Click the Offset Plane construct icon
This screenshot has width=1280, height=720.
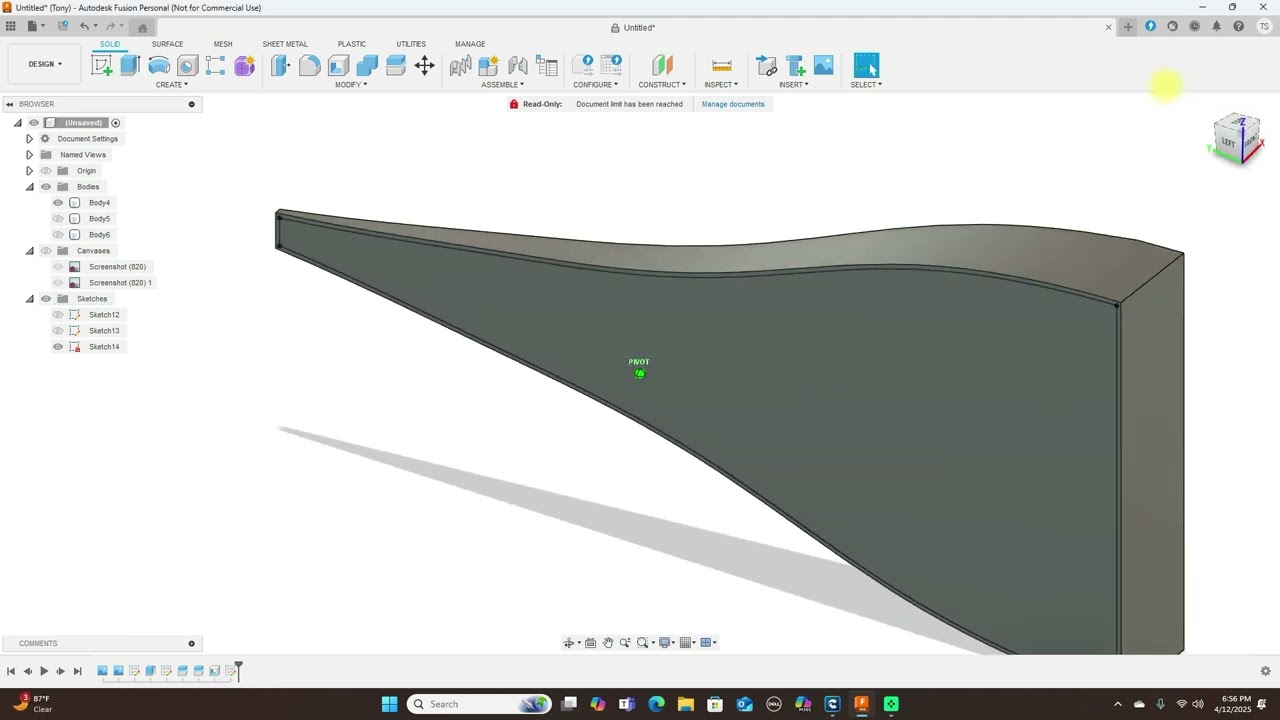click(662, 66)
